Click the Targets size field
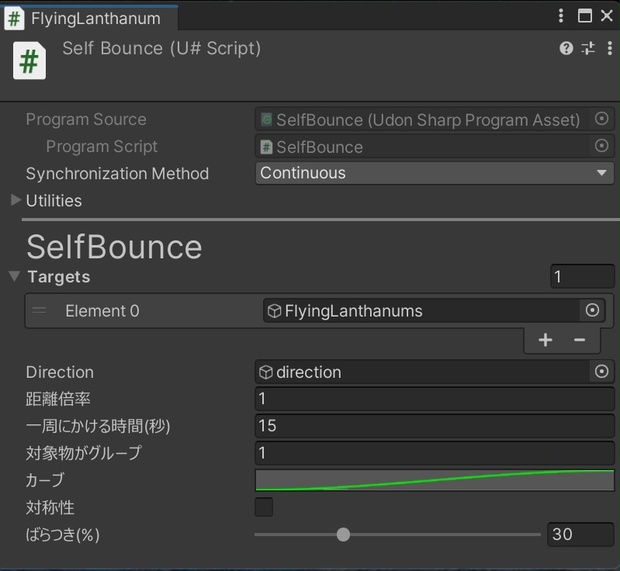620x571 pixels. [582, 276]
